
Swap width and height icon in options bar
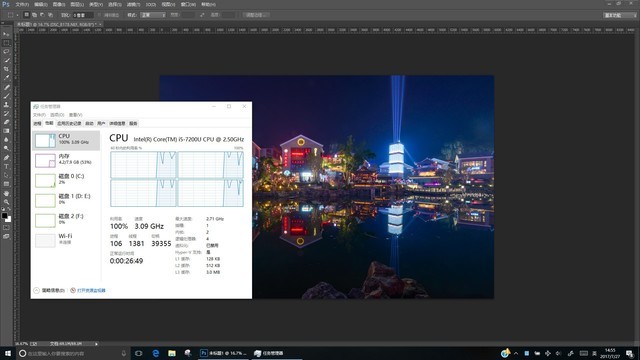pos(202,15)
